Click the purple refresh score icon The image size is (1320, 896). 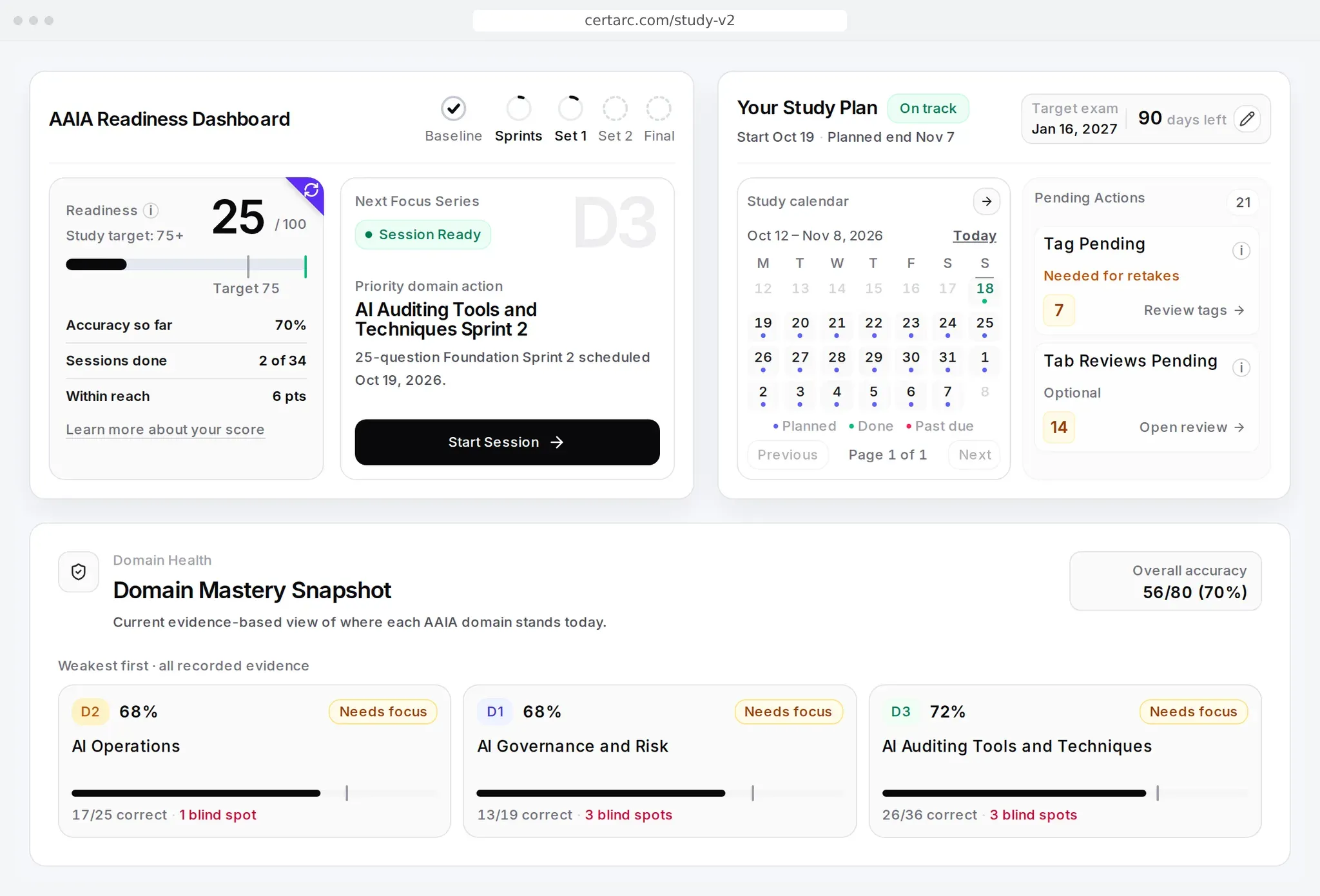pos(311,190)
